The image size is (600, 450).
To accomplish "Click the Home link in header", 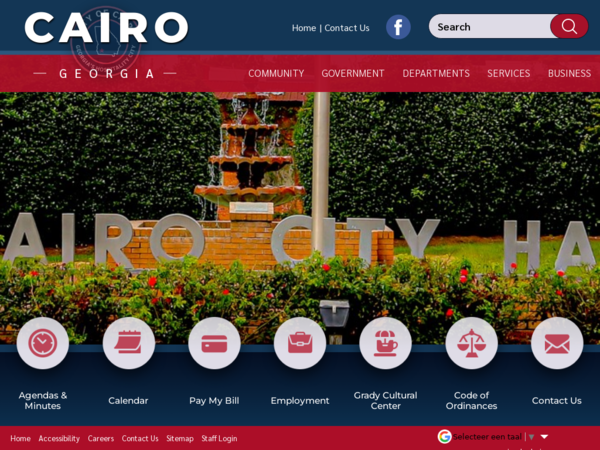I will [304, 28].
